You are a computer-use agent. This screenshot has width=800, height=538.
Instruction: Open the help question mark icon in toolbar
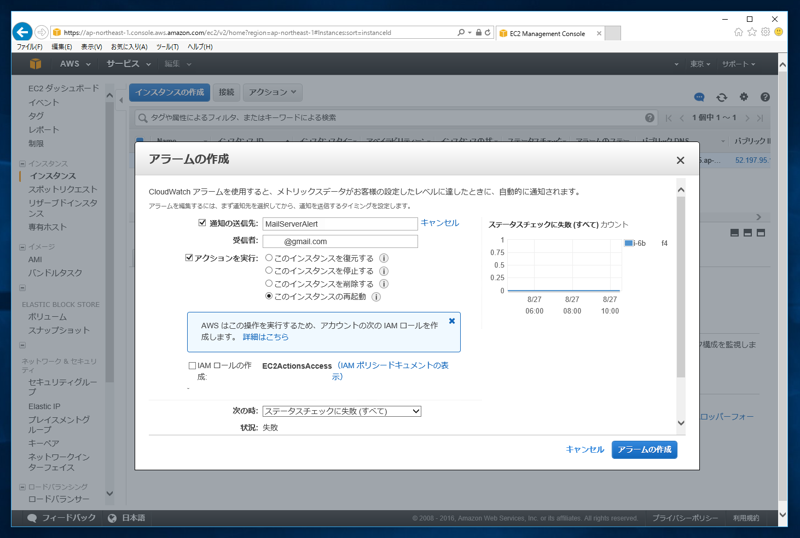tap(765, 96)
